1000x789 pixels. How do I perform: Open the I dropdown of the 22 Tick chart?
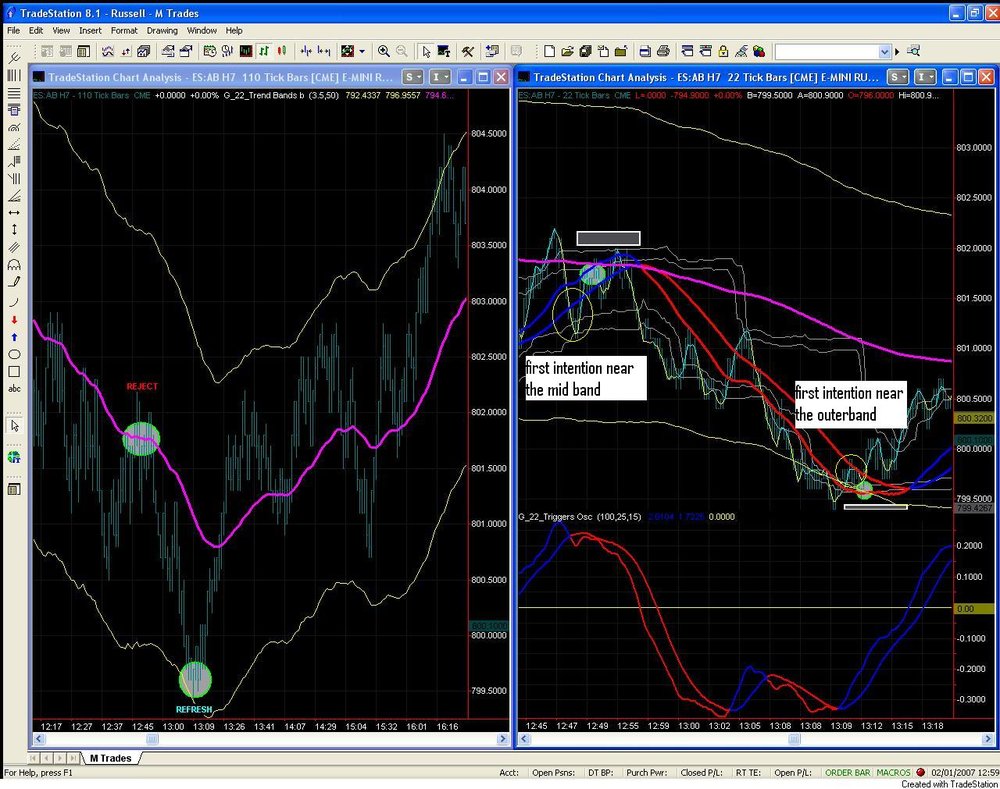click(925, 77)
